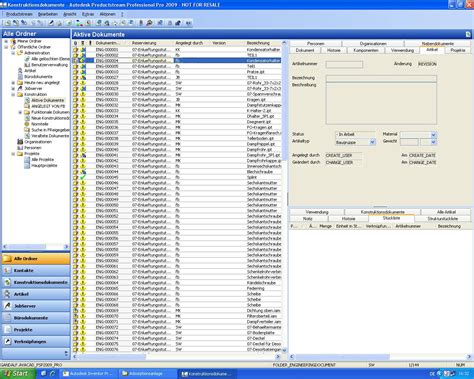This screenshot has width=474, height=379.
Task: Open the Projekte navigation button
Action: click(x=36, y=330)
